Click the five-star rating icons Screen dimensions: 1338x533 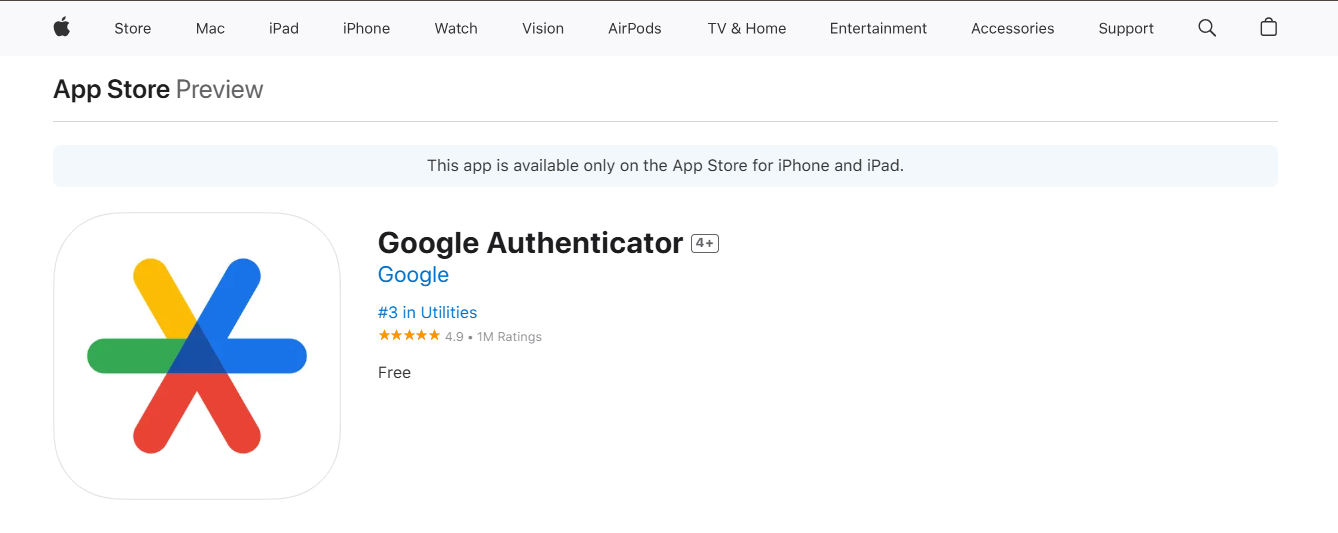coord(409,336)
